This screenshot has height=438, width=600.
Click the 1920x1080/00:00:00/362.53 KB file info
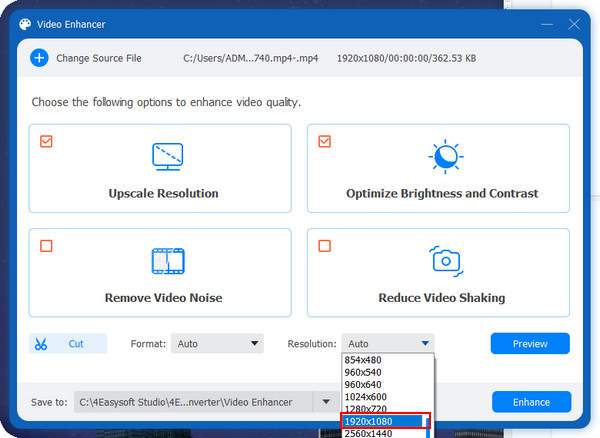(x=406, y=58)
